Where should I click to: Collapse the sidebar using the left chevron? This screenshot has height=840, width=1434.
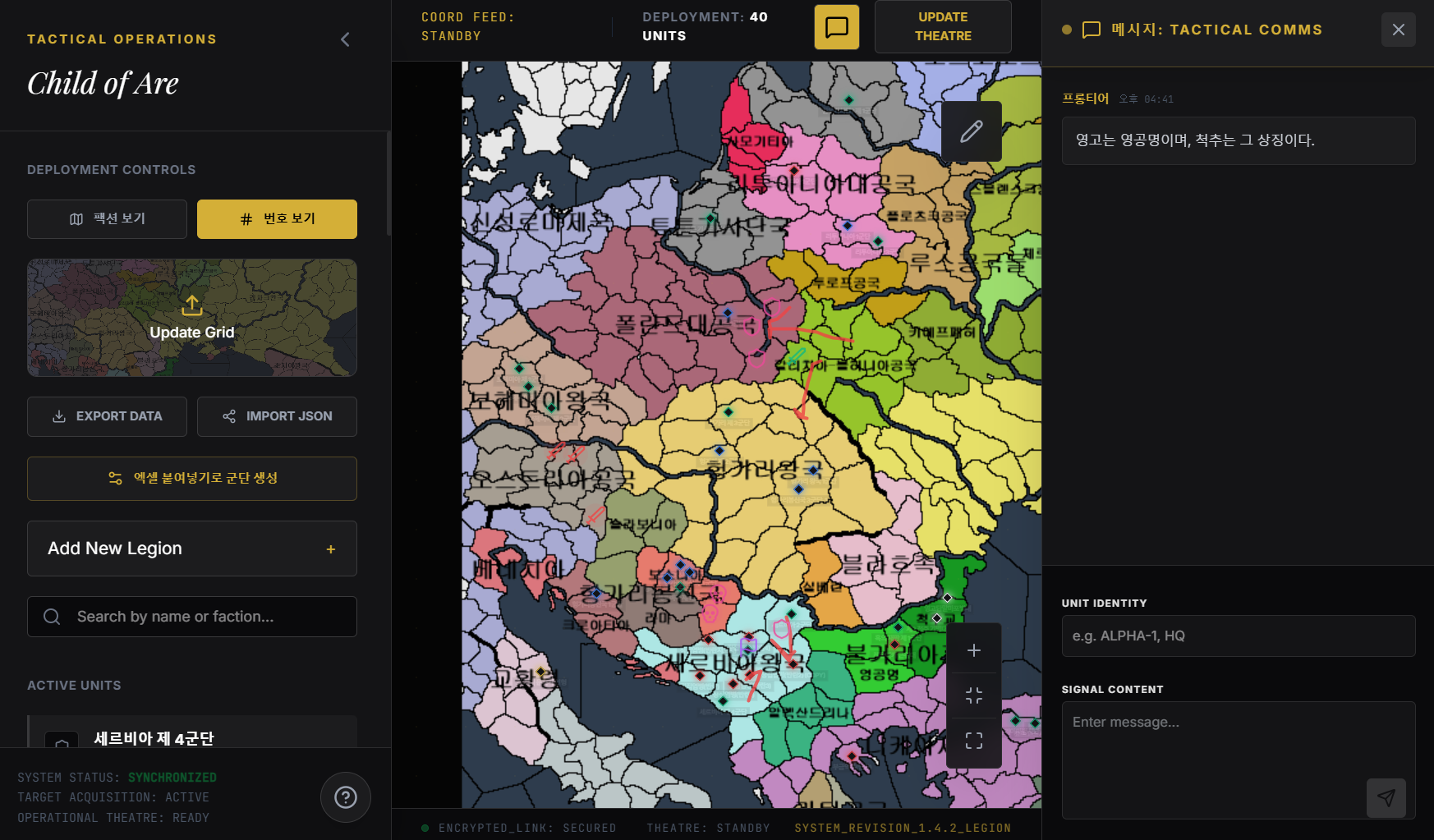click(345, 39)
